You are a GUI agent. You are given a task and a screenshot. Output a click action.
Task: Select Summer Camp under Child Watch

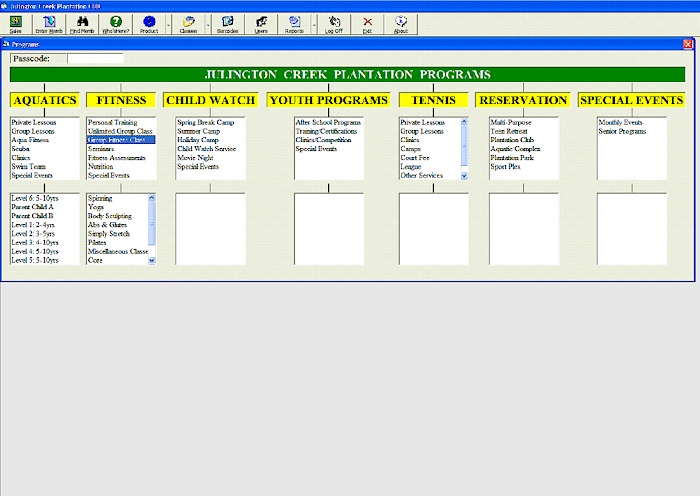pyautogui.click(x=199, y=131)
